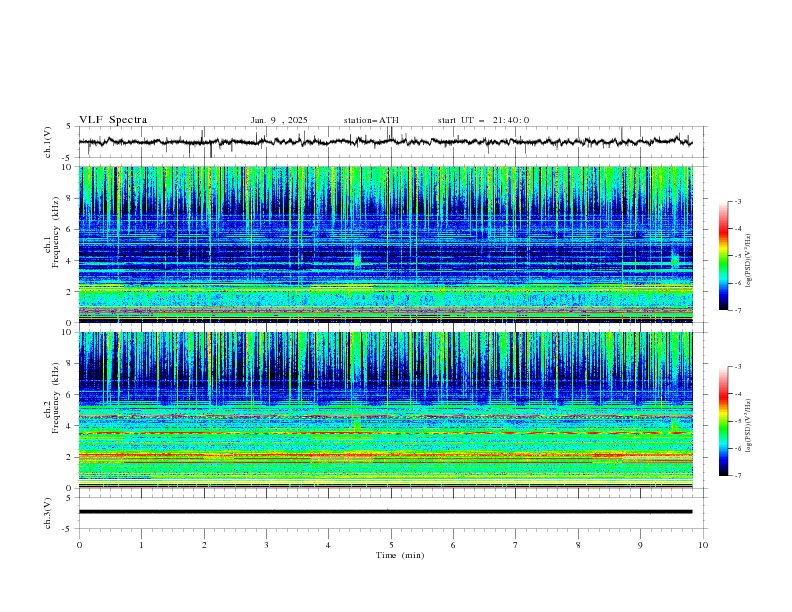Image resolution: width=792 pixels, height=612 pixels.
Task: Select the log(PSD) label beside ch.2 colorbar
Action: (749, 426)
